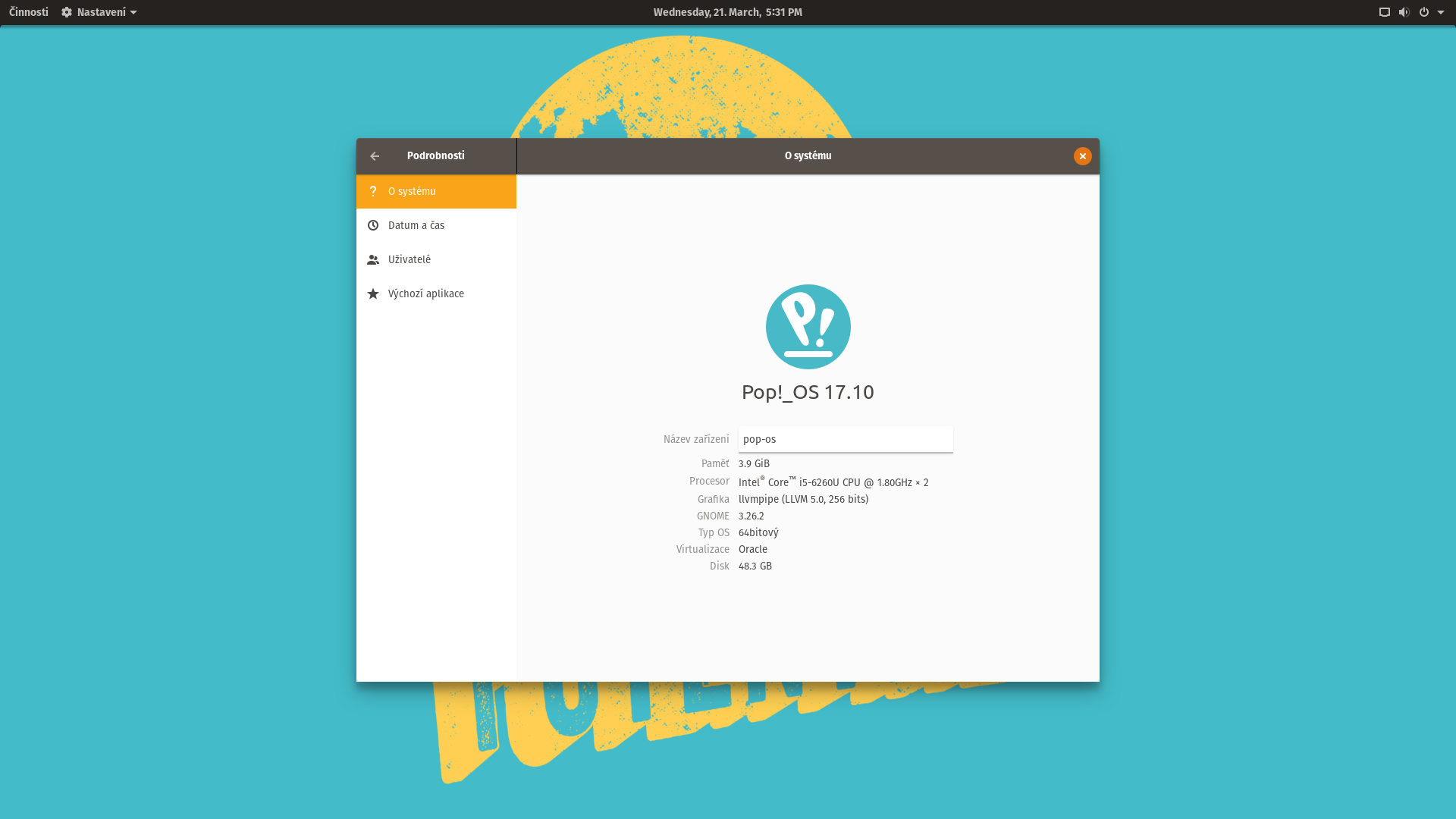Click the star icon beside Výchozí aplikace
The image size is (1456, 819).
click(x=372, y=293)
